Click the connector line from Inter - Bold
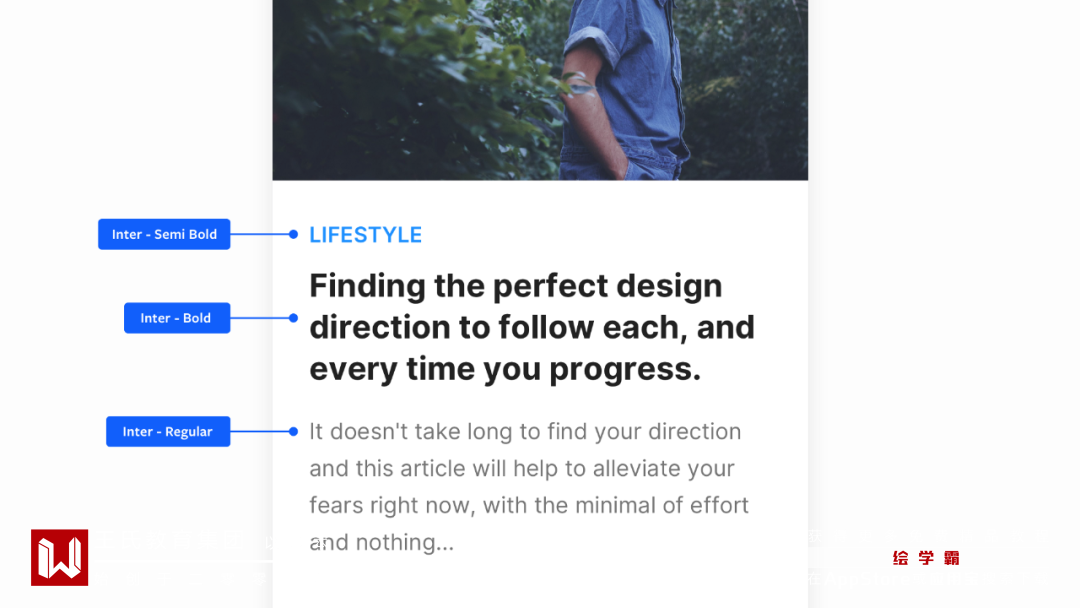The image size is (1080, 608). point(260,318)
